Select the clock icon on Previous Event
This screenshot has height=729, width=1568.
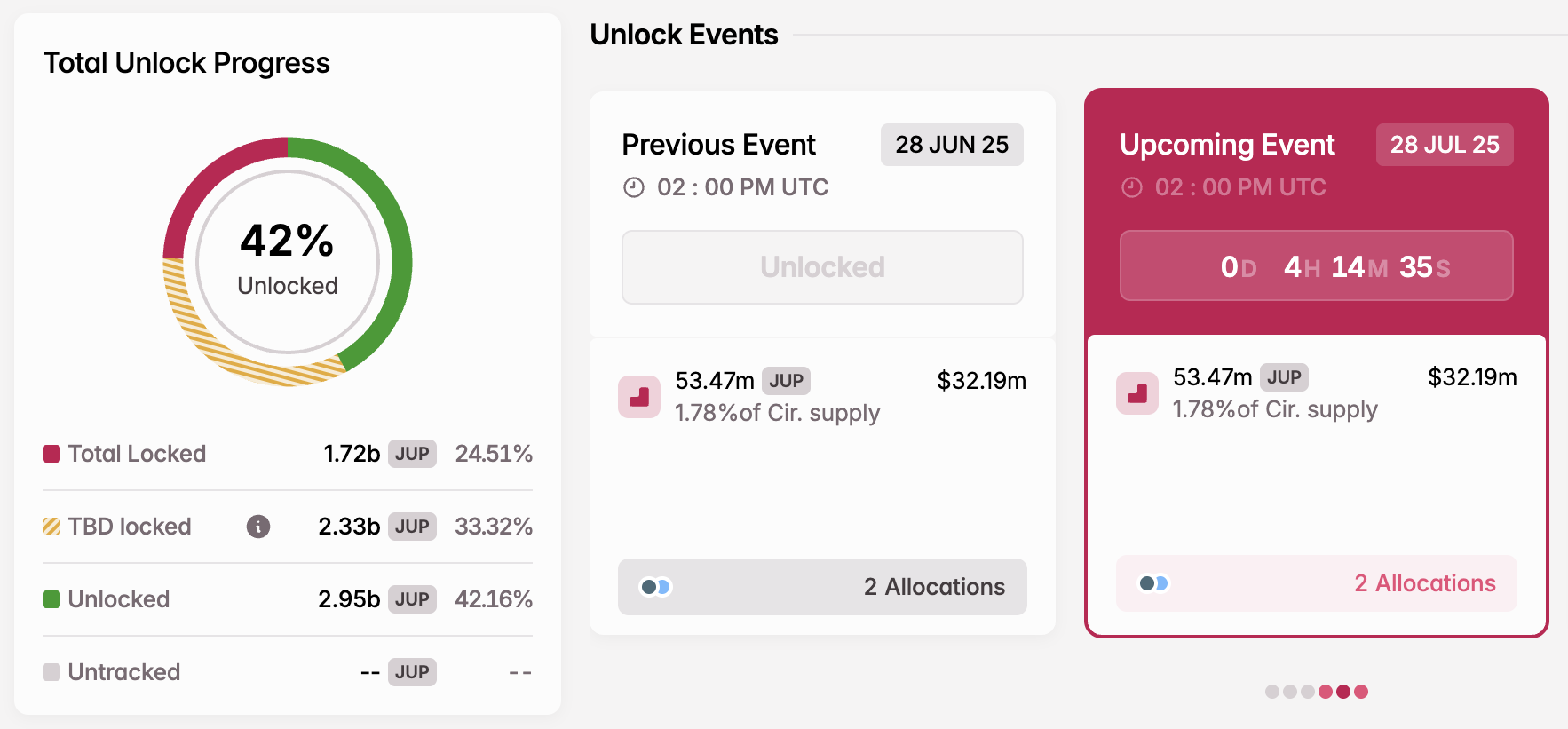[x=632, y=187]
